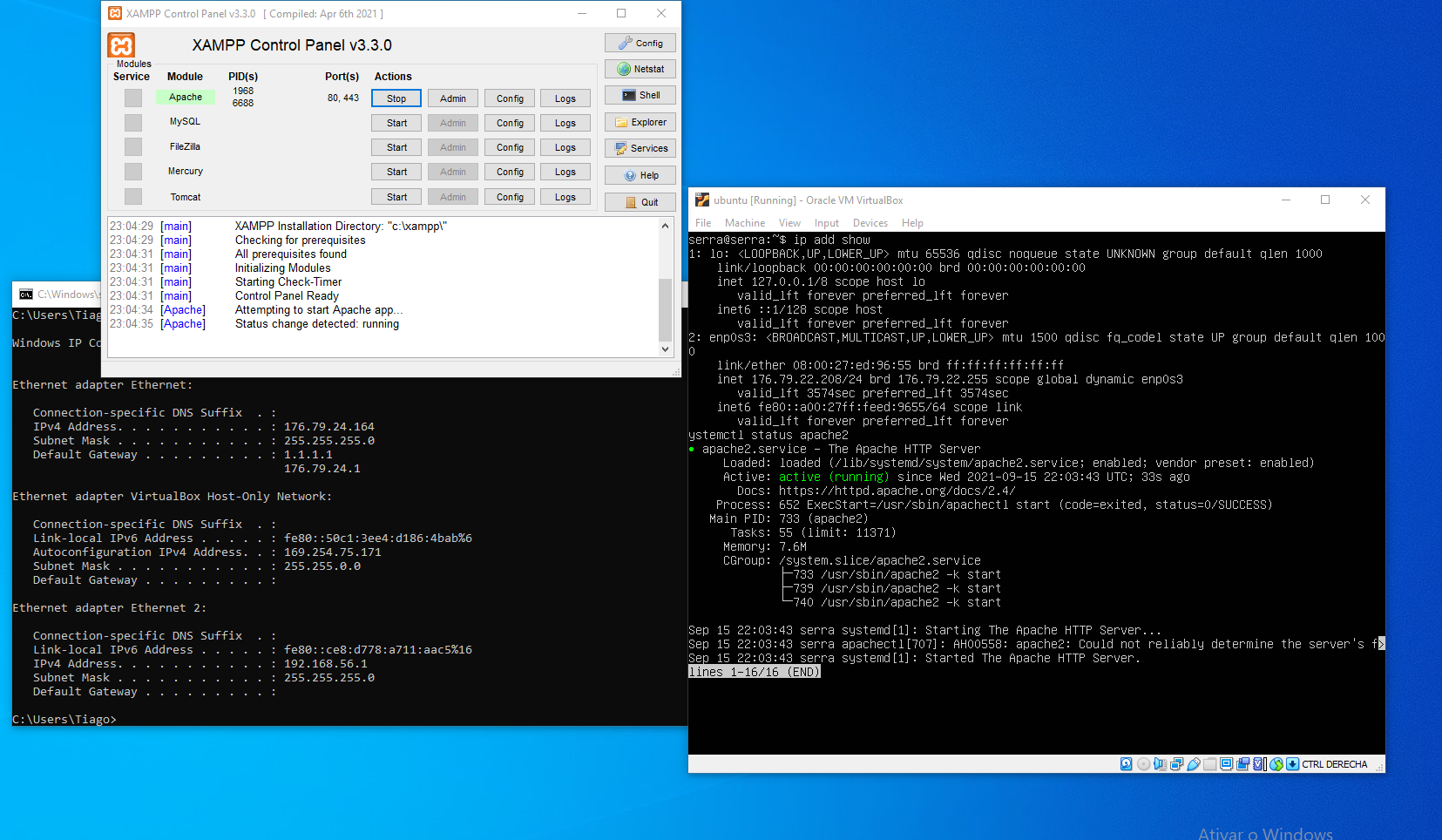The image size is (1442, 840).
Task: Click the network adapters icon in VirtualBox status bar
Action: (x=1176, y=764)
